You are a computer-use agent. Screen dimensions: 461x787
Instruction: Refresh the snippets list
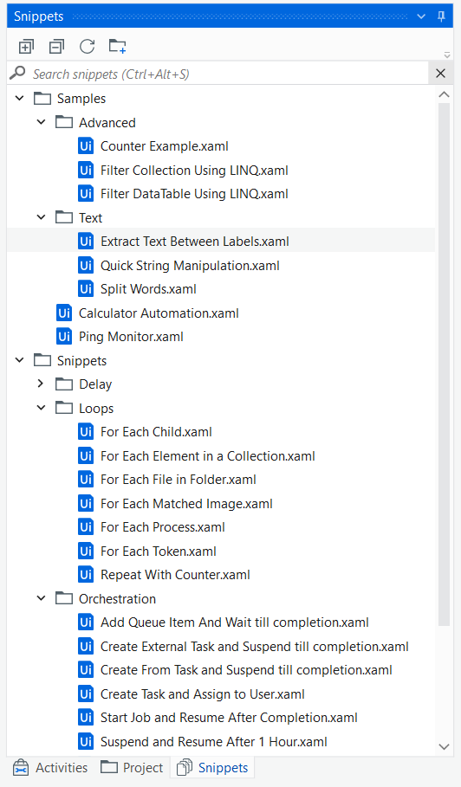(87, 47)
